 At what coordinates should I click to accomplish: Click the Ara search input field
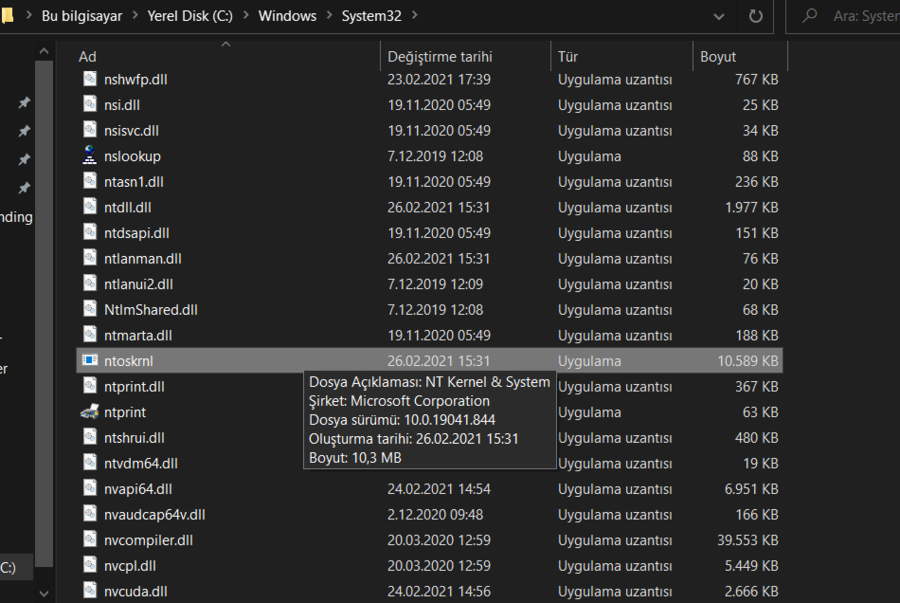(864, 16)
